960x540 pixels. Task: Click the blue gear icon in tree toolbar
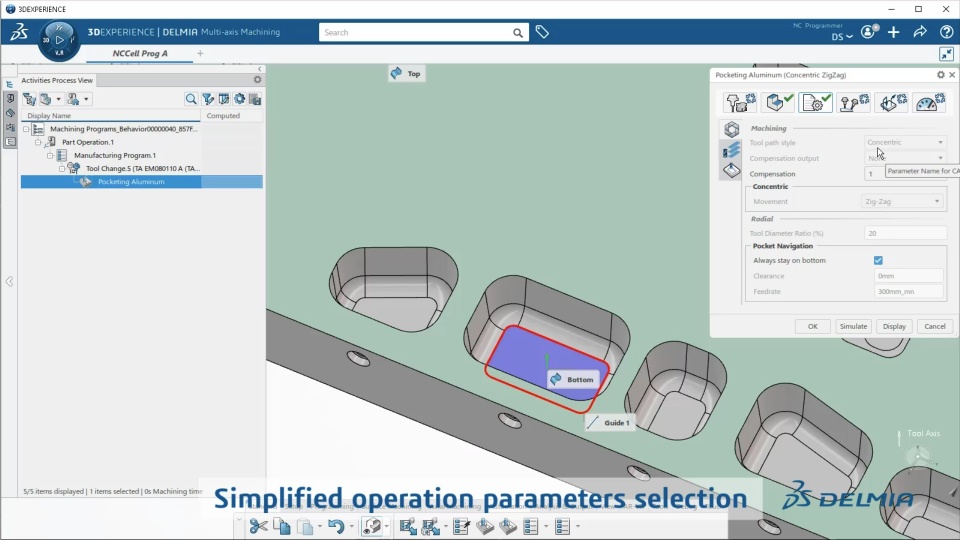click(x=239, y=99)
